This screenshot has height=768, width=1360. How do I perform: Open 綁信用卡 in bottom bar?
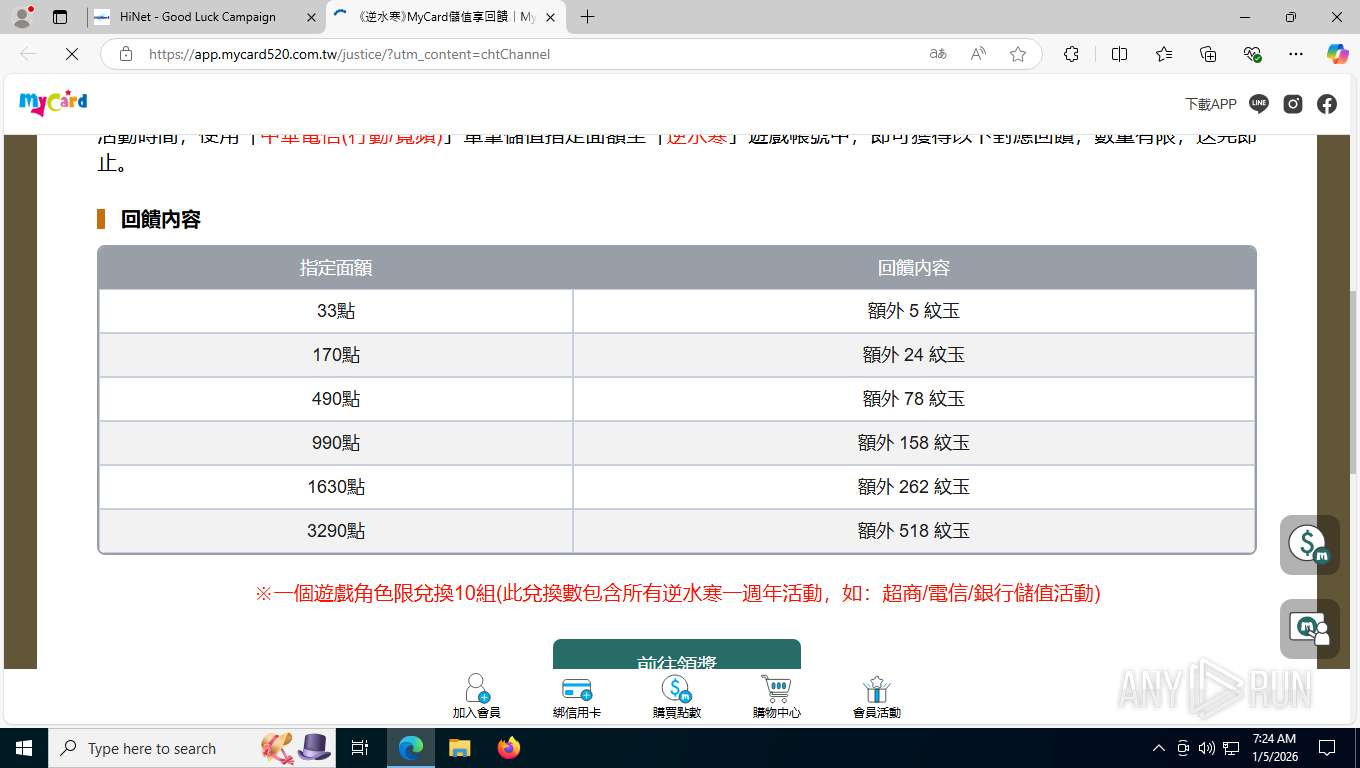[577, 696]
